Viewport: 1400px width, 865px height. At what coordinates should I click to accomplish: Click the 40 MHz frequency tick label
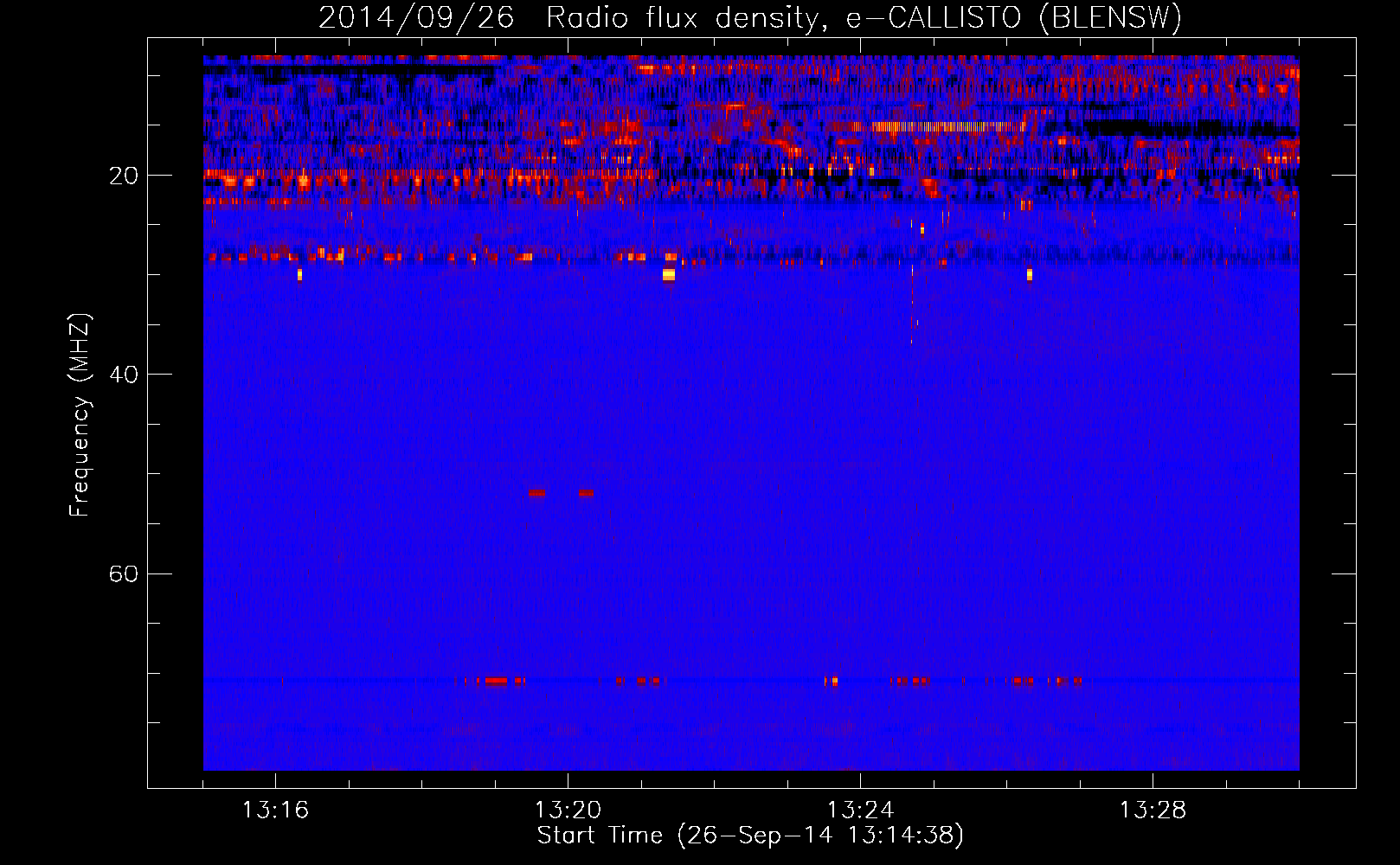click(124, 375)
